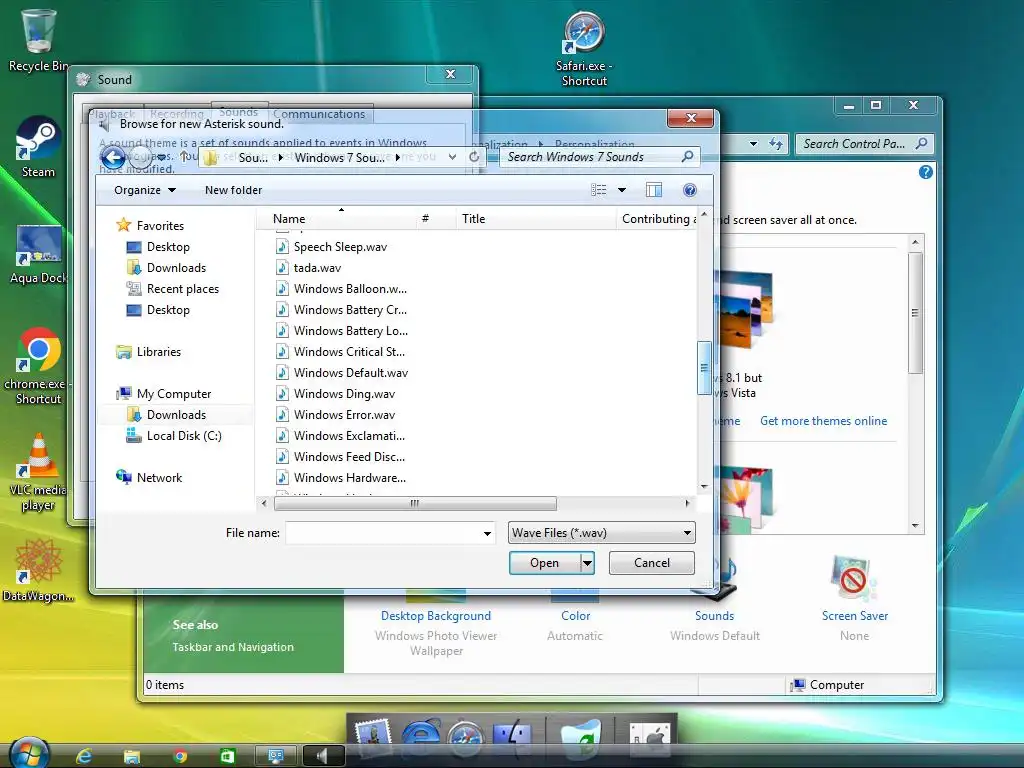The image size is (1024, 768).
Task: Open VLC media player desktop icon
Action: pos(38,472)
